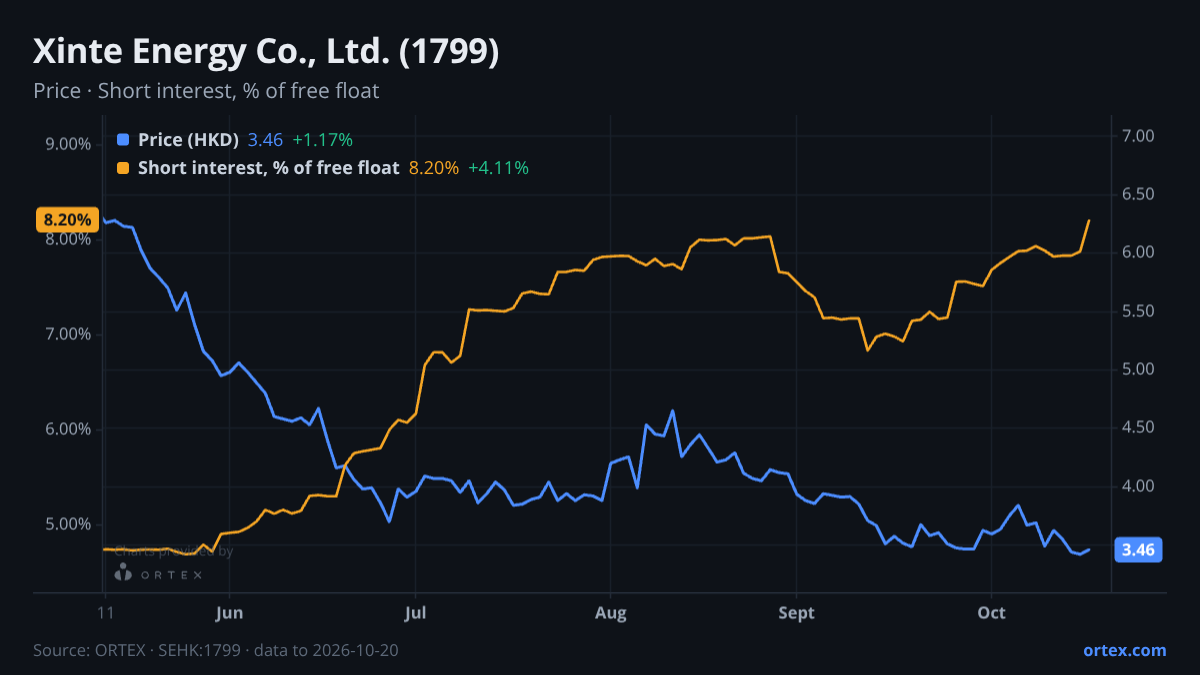The image size is (1200, 675).
Task: Click the +4.11% short interest change
Action: click(498, 168)
